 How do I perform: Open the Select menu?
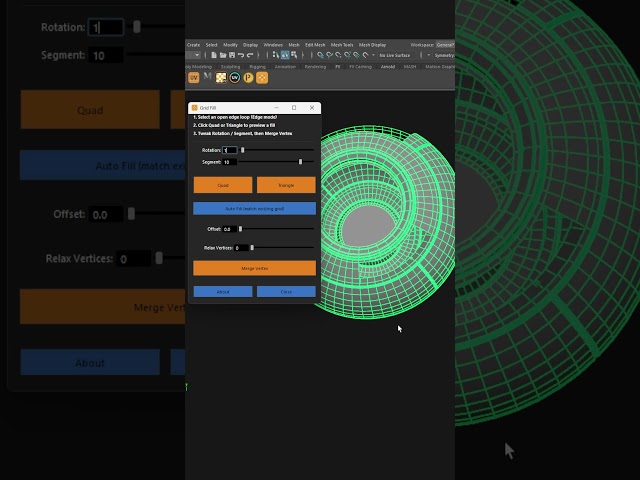coord(211,45)
